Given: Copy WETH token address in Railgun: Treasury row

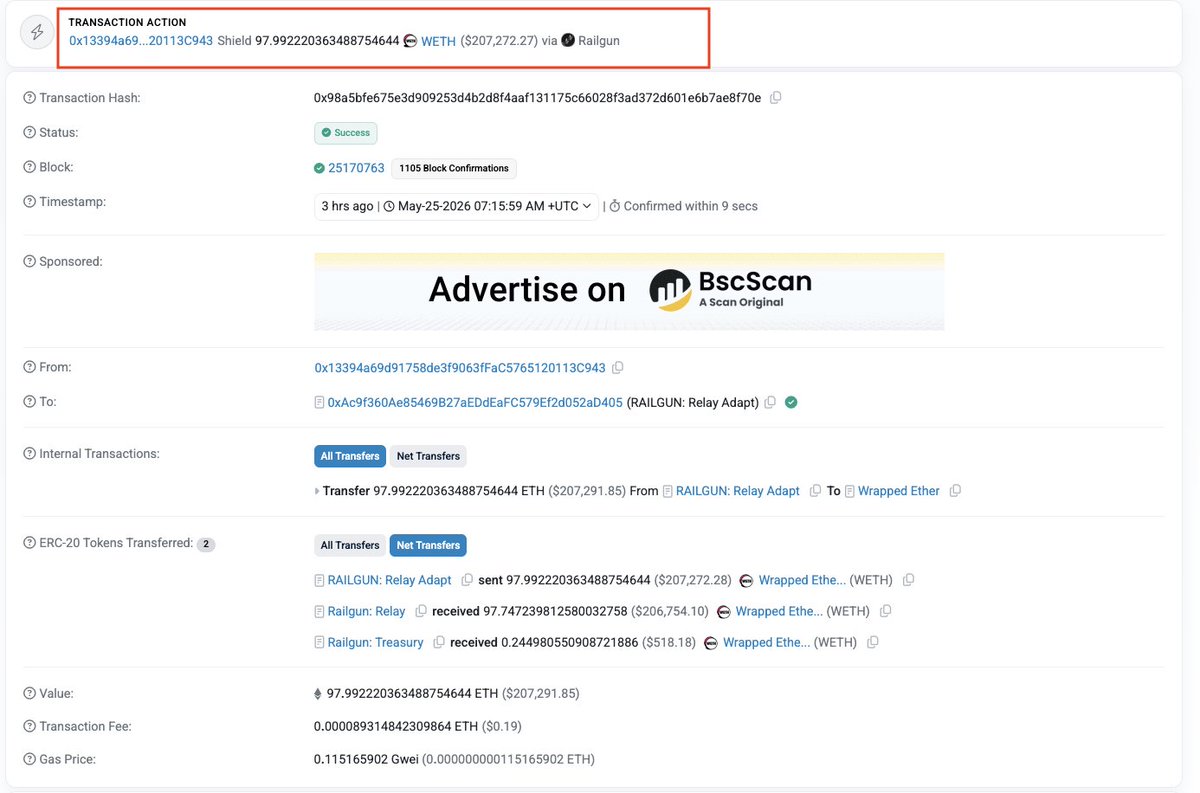Looking at the screenshot, I should click(873, 642).
